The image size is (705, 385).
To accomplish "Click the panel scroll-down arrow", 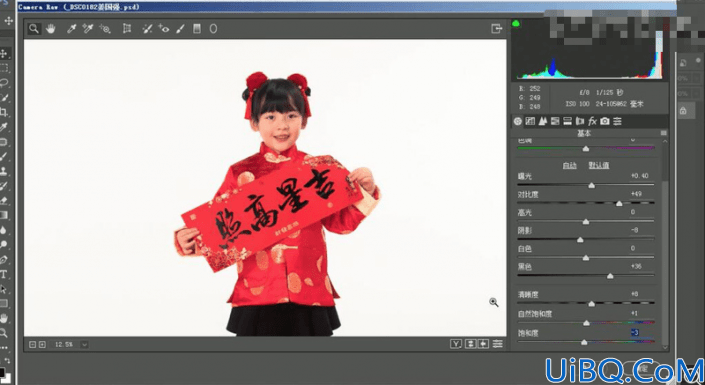I will click(665, 347).
